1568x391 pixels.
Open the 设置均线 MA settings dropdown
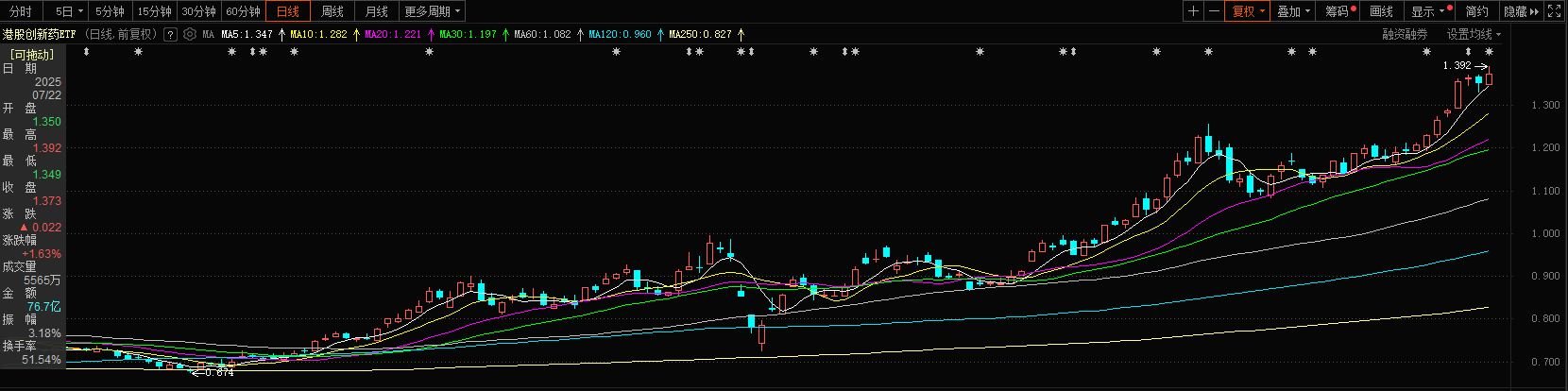(1474, 34)
